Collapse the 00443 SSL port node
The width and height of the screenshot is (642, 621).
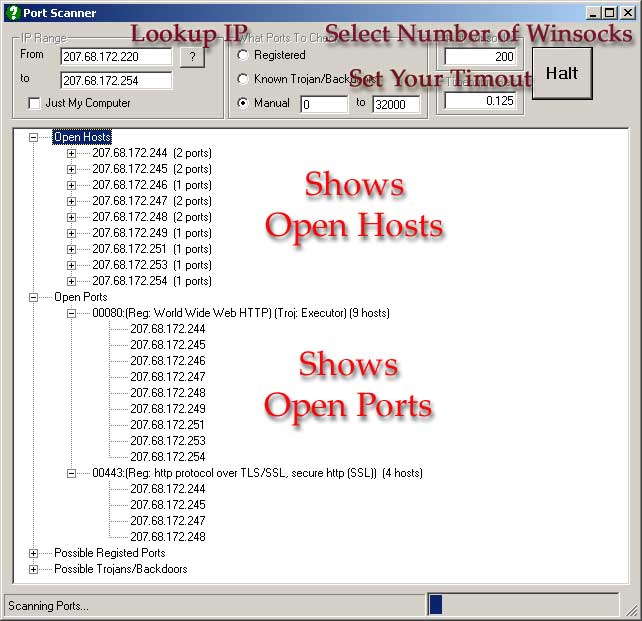coord(71,473)
